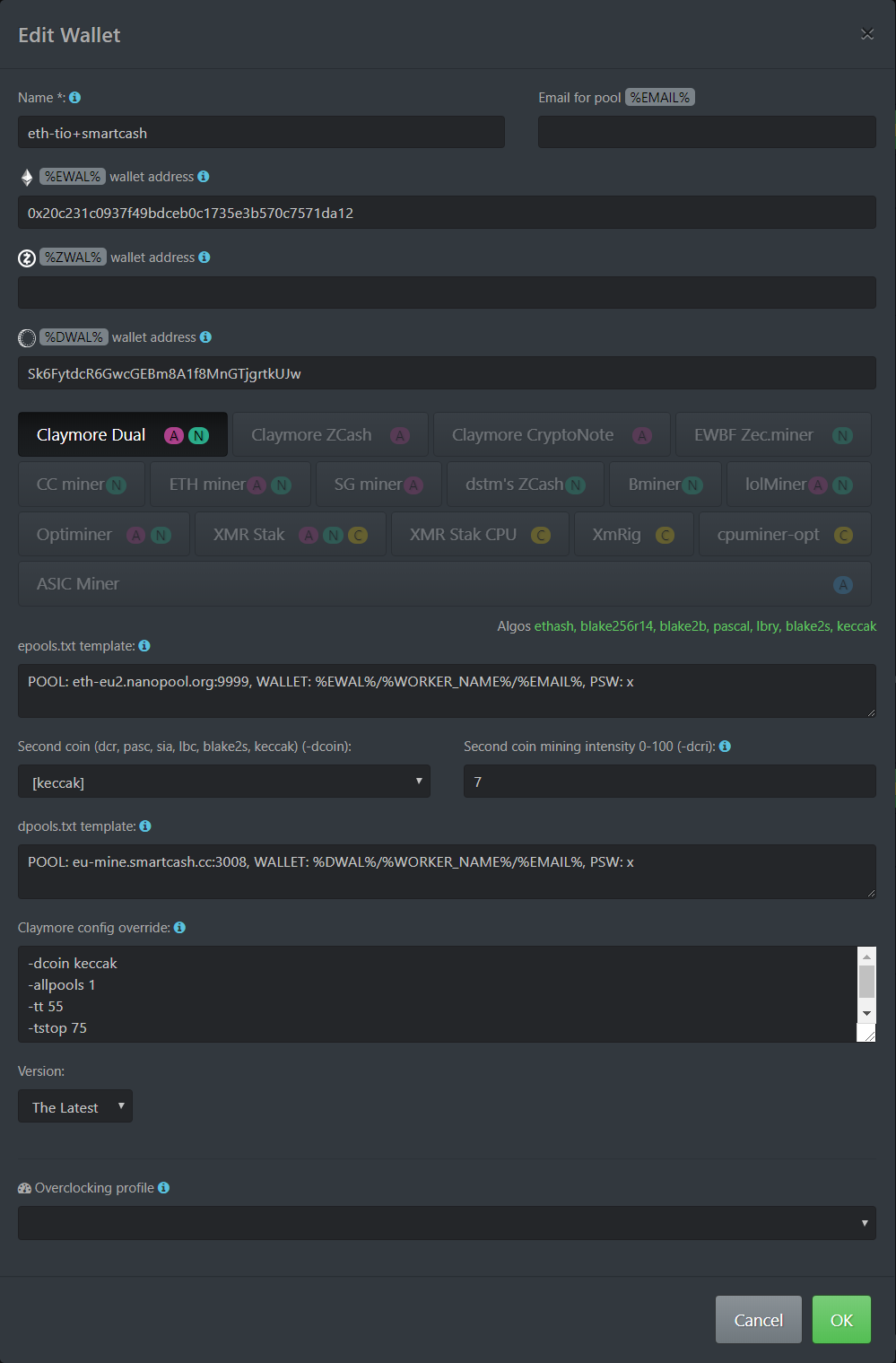This screenshot has width=896, height=1363.
Task: Click info icon next to epools.txt template
Action: 144,646
